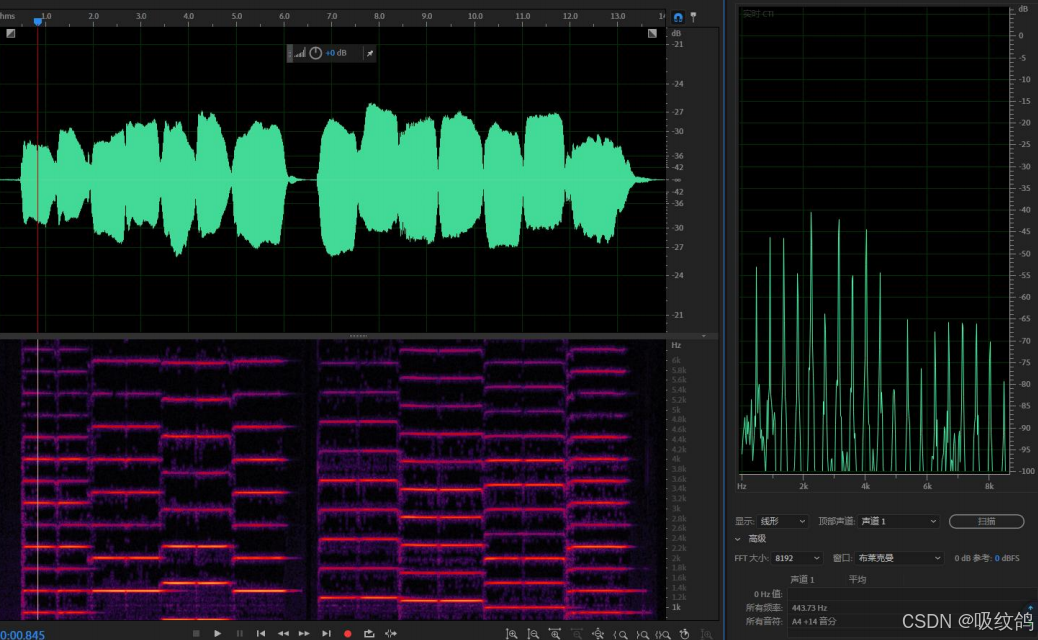1038x640 pixels.
Task: Click the marker pin icon beside the magnet
Action: 693,17
